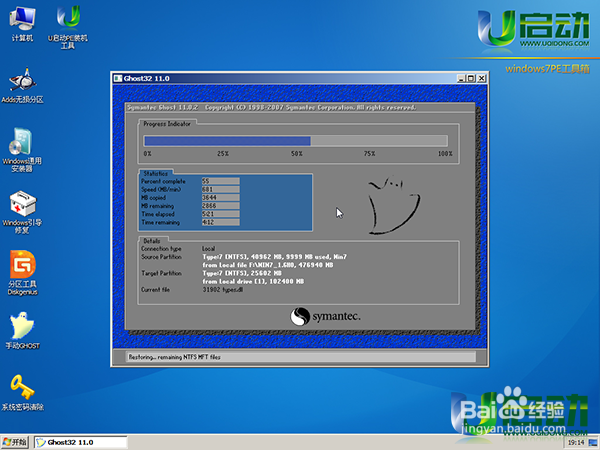Launch U启动PE装机工具 desktop icon
Viewport: 600px width, 450px height.
68,27
